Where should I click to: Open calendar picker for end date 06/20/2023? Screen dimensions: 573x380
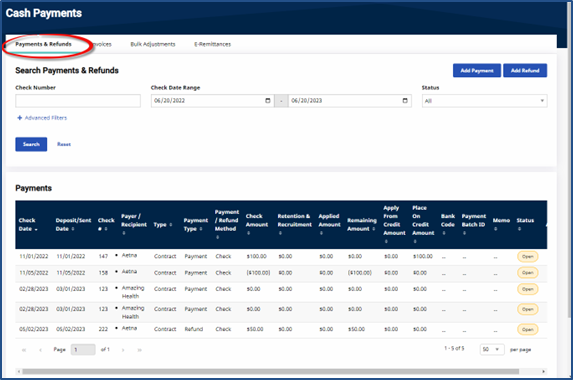pos(405,100)
